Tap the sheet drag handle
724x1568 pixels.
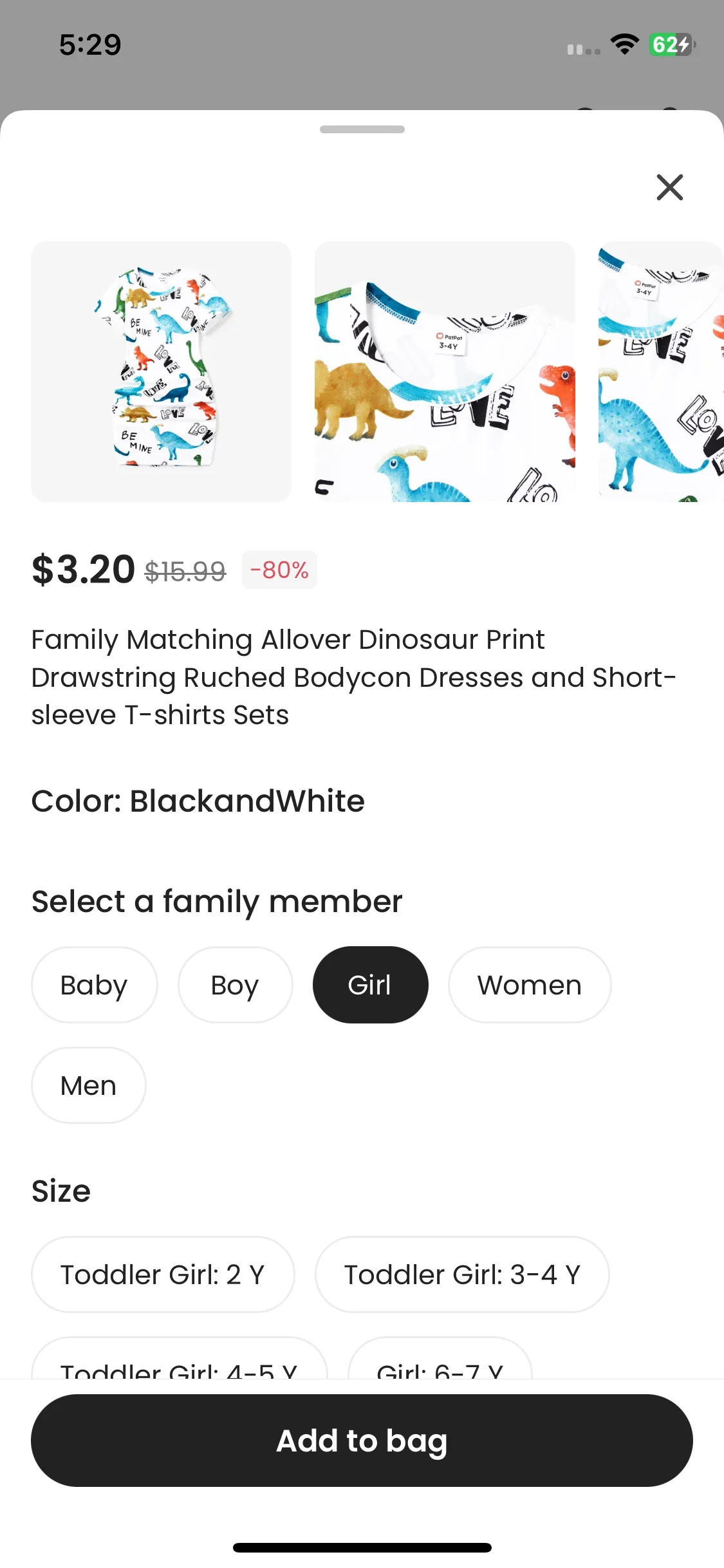362,129
